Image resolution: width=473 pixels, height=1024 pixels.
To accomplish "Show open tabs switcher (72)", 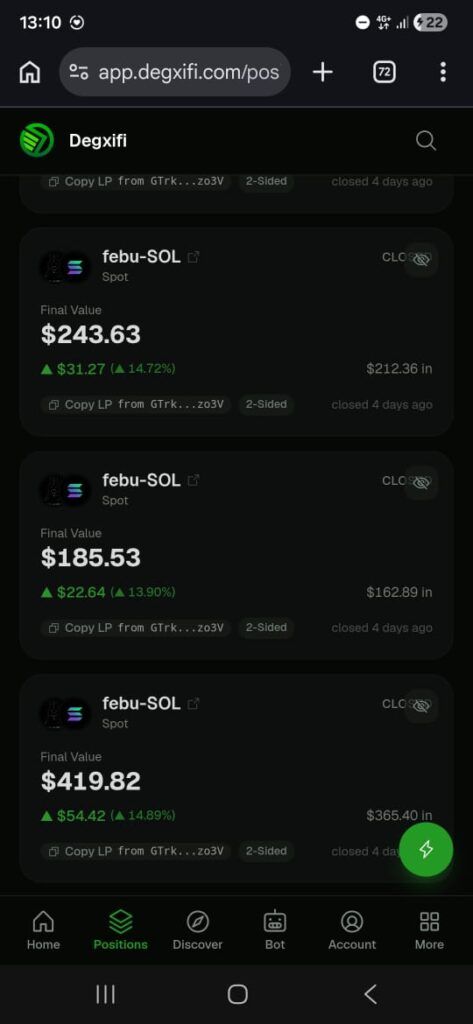I will 384,72.
